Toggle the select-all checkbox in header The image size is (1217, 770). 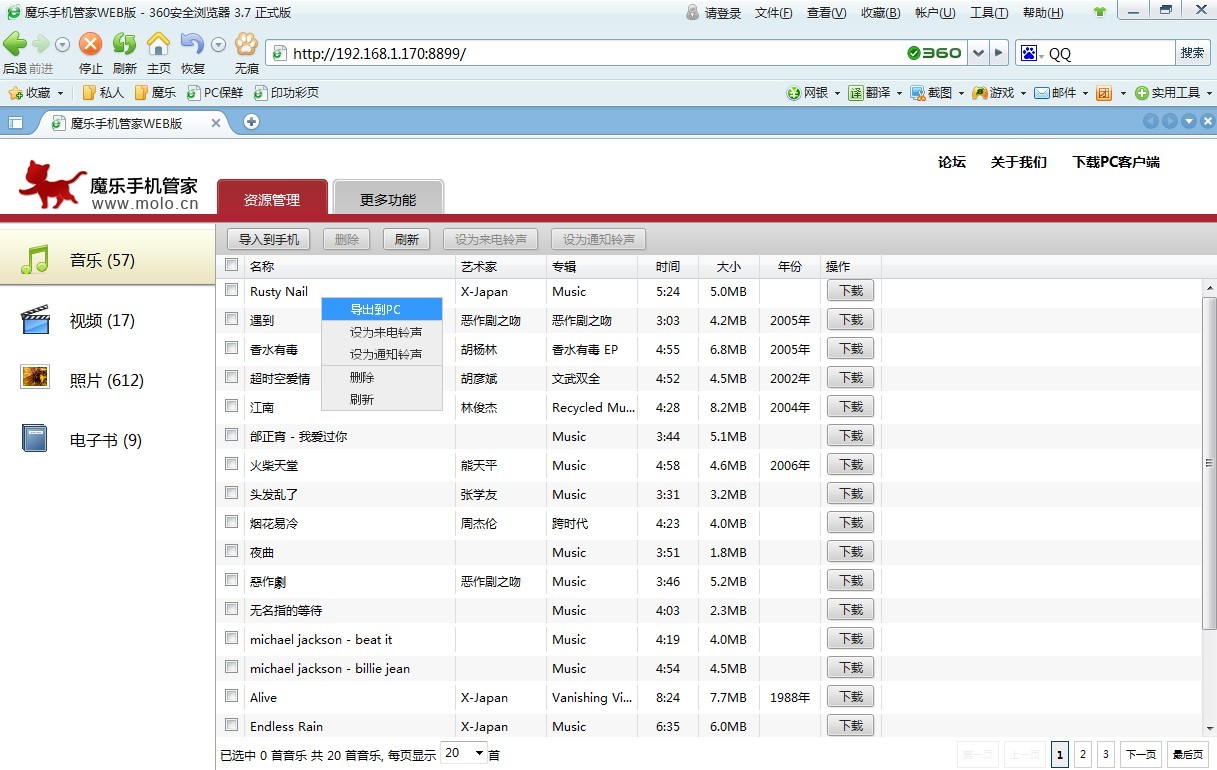pos(232,265)
